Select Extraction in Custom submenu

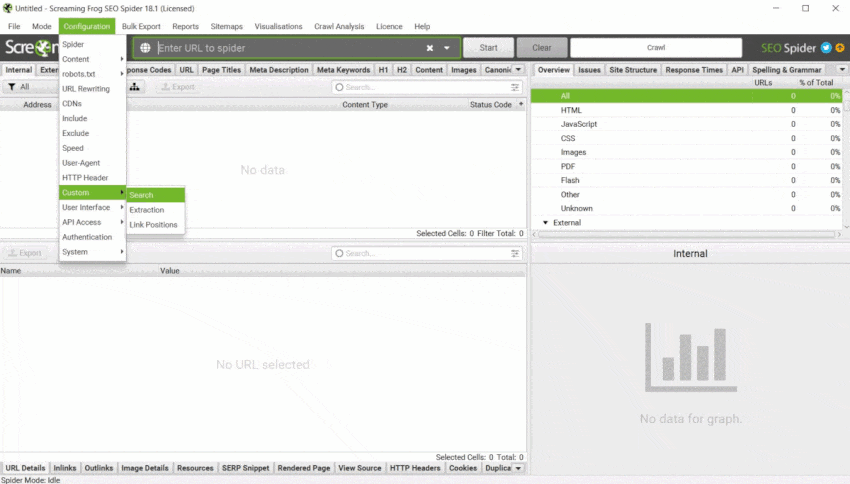coord(156,210)
